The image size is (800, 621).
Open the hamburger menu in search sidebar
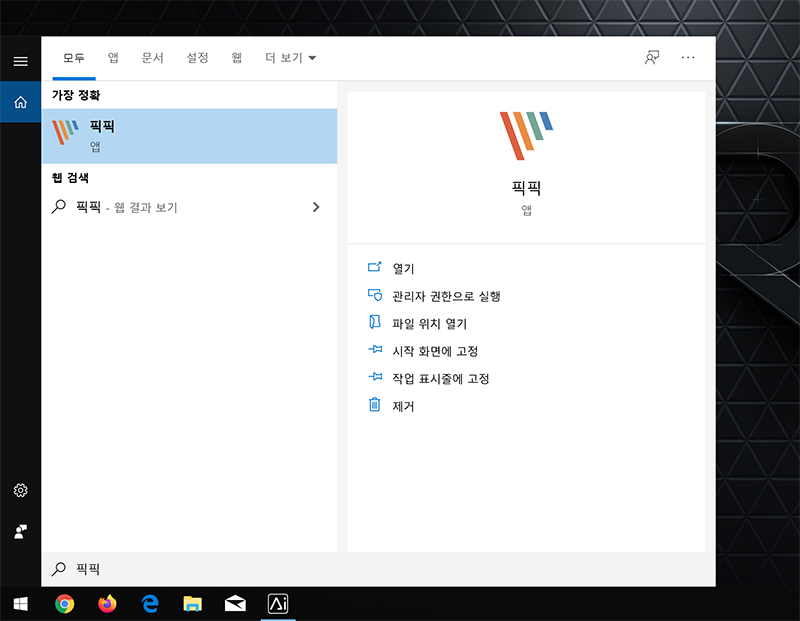point(20,62)
